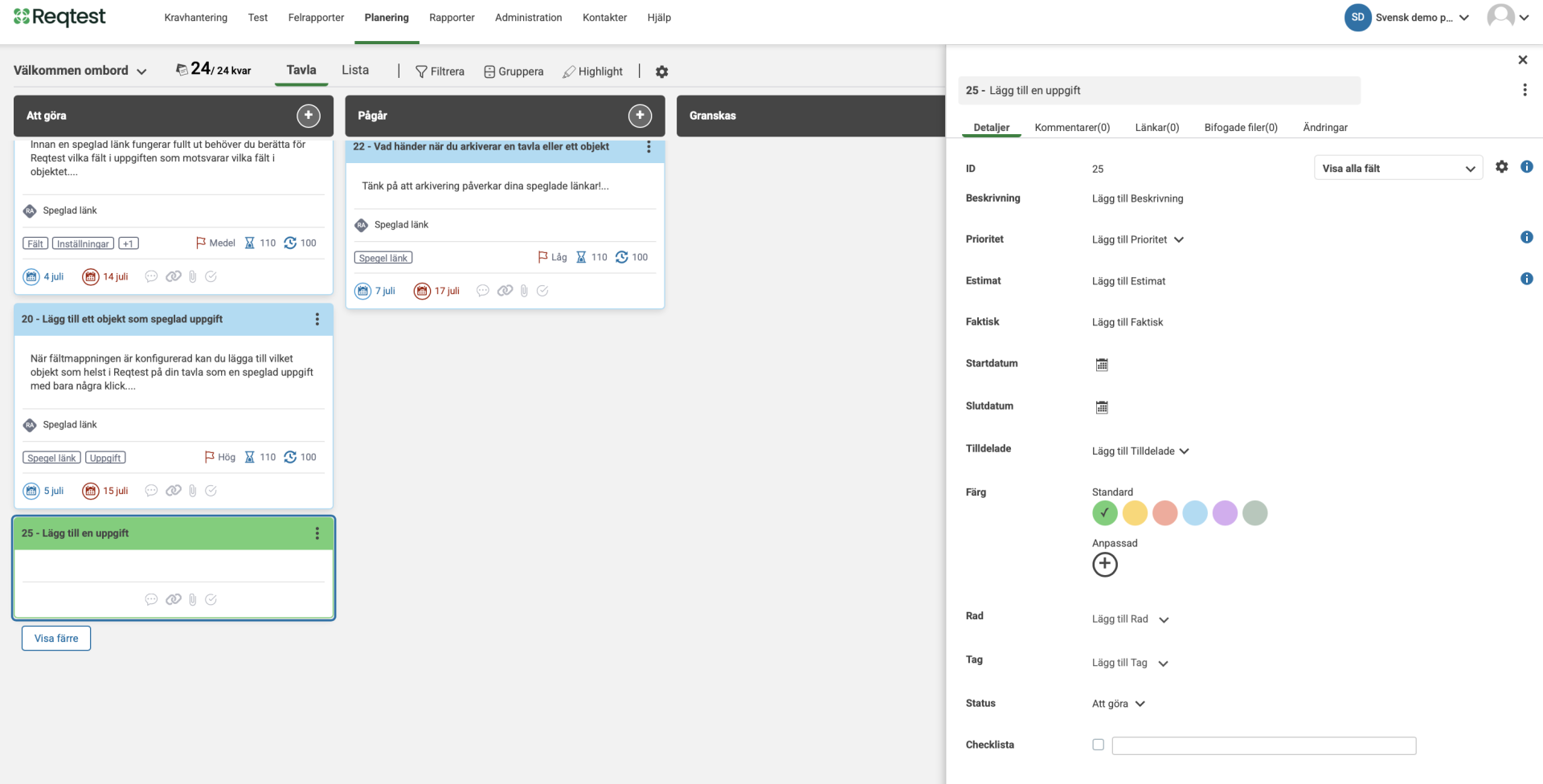Select red color swatch
1543x784 pixels.
[1164, 512]
